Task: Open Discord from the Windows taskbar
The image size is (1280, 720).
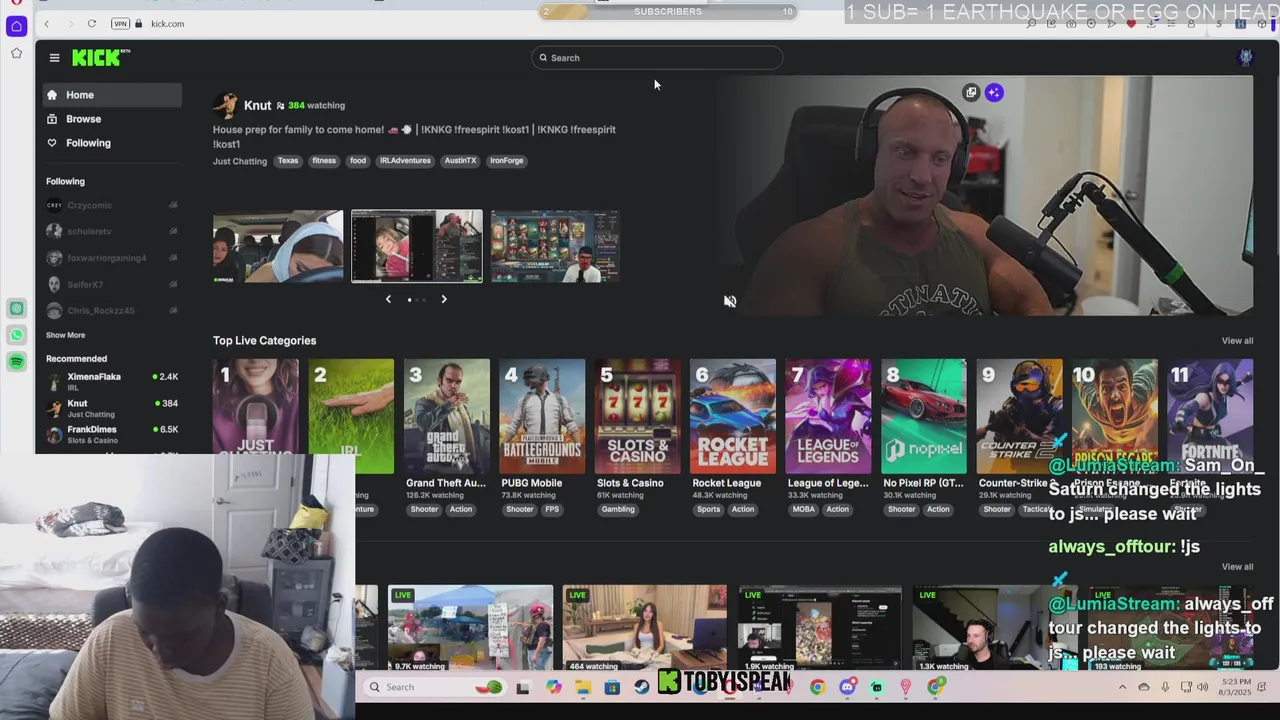Action: (848, 687)
